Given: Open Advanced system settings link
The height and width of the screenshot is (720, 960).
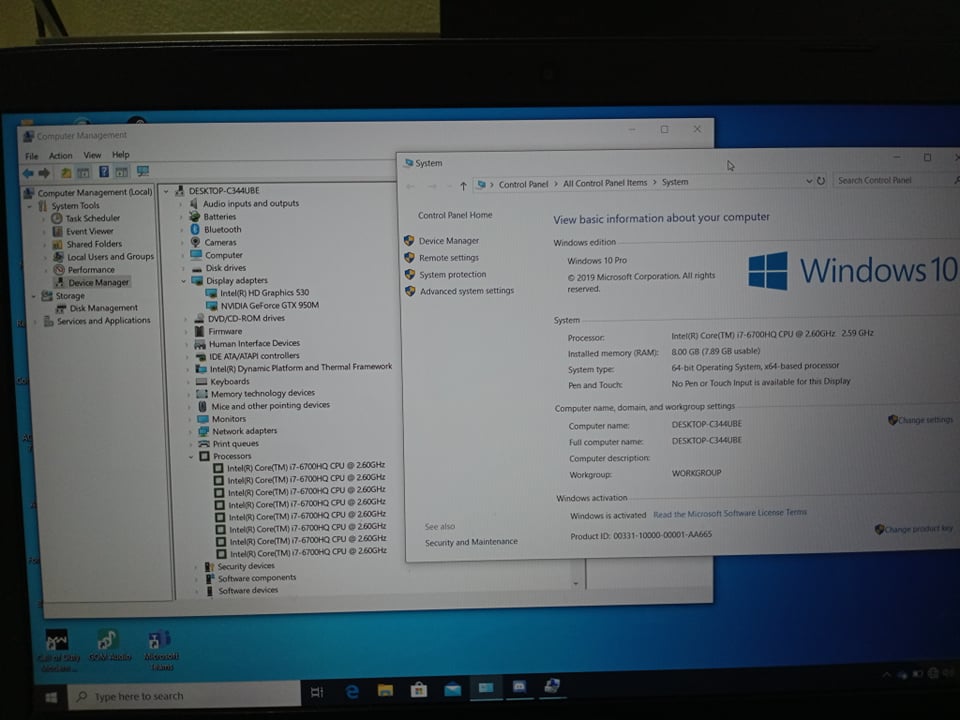Looking at the screenshot, I should (467, 291).
